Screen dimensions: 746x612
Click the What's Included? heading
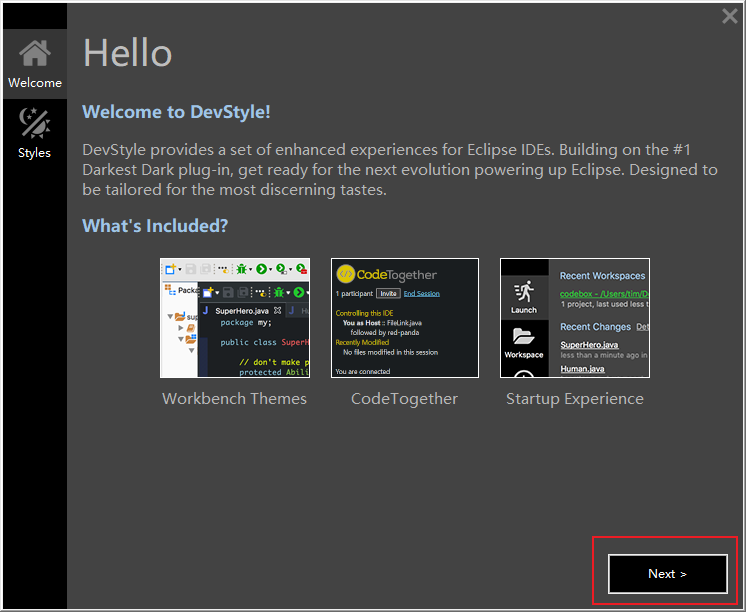(x=155, y=226)
